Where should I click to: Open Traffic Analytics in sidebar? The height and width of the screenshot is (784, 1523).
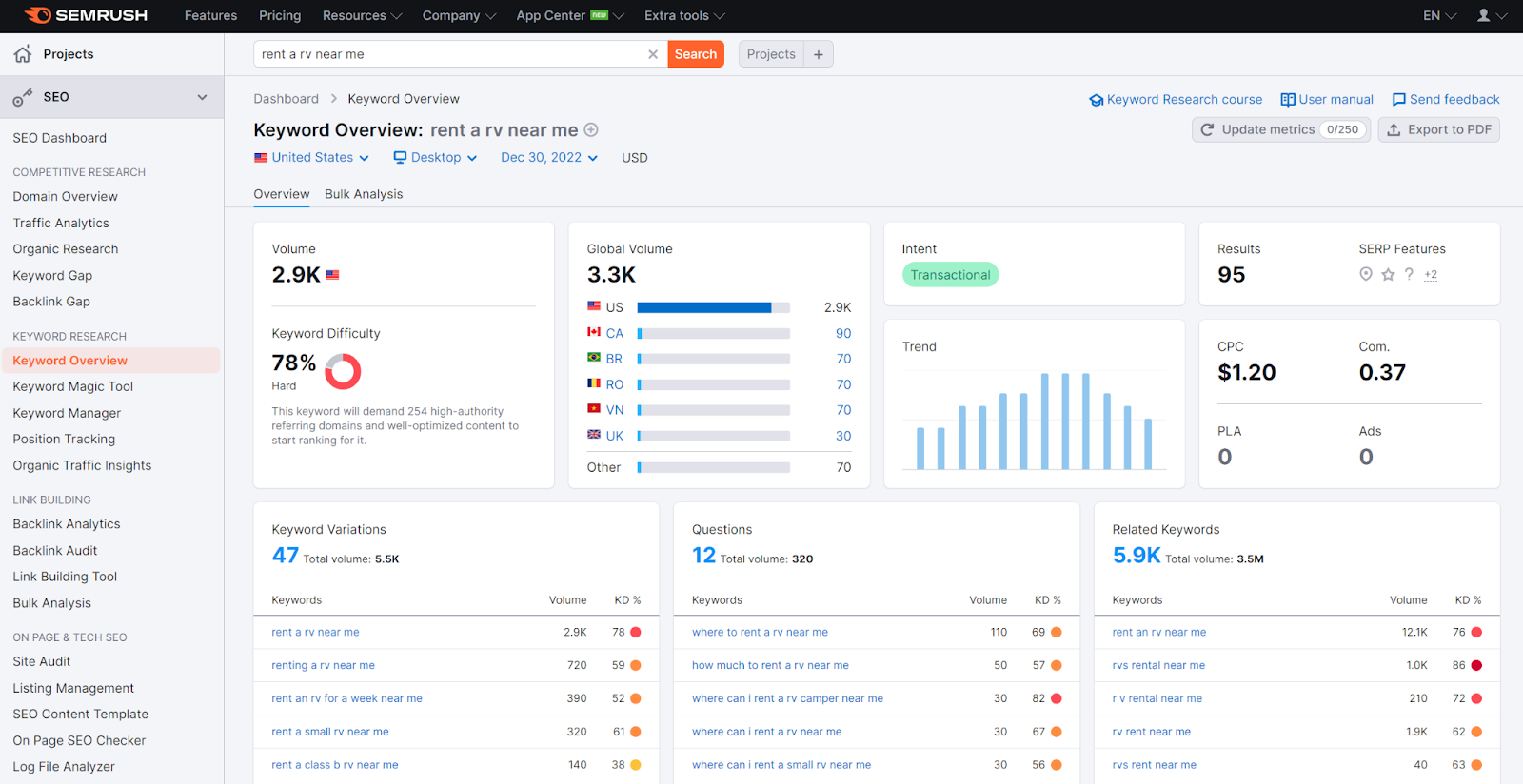(61, 223)
